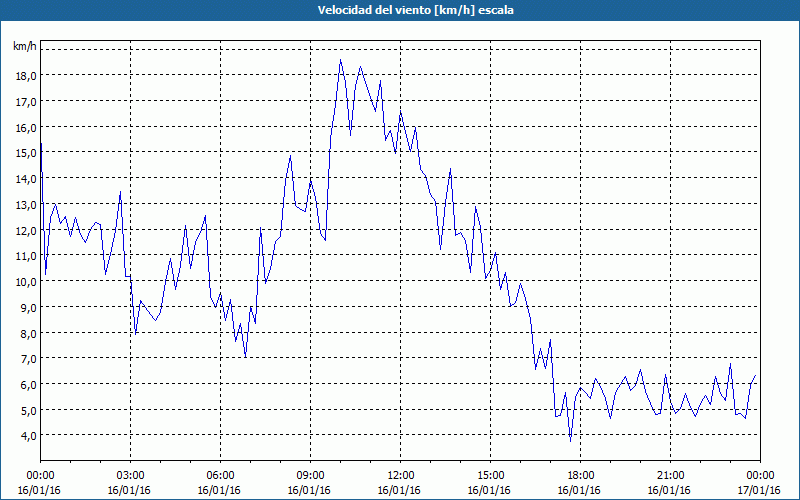The width and height of the screenshot is (800, 500).
Task: Select the '15:00' time label
Action: coord(490,476)
